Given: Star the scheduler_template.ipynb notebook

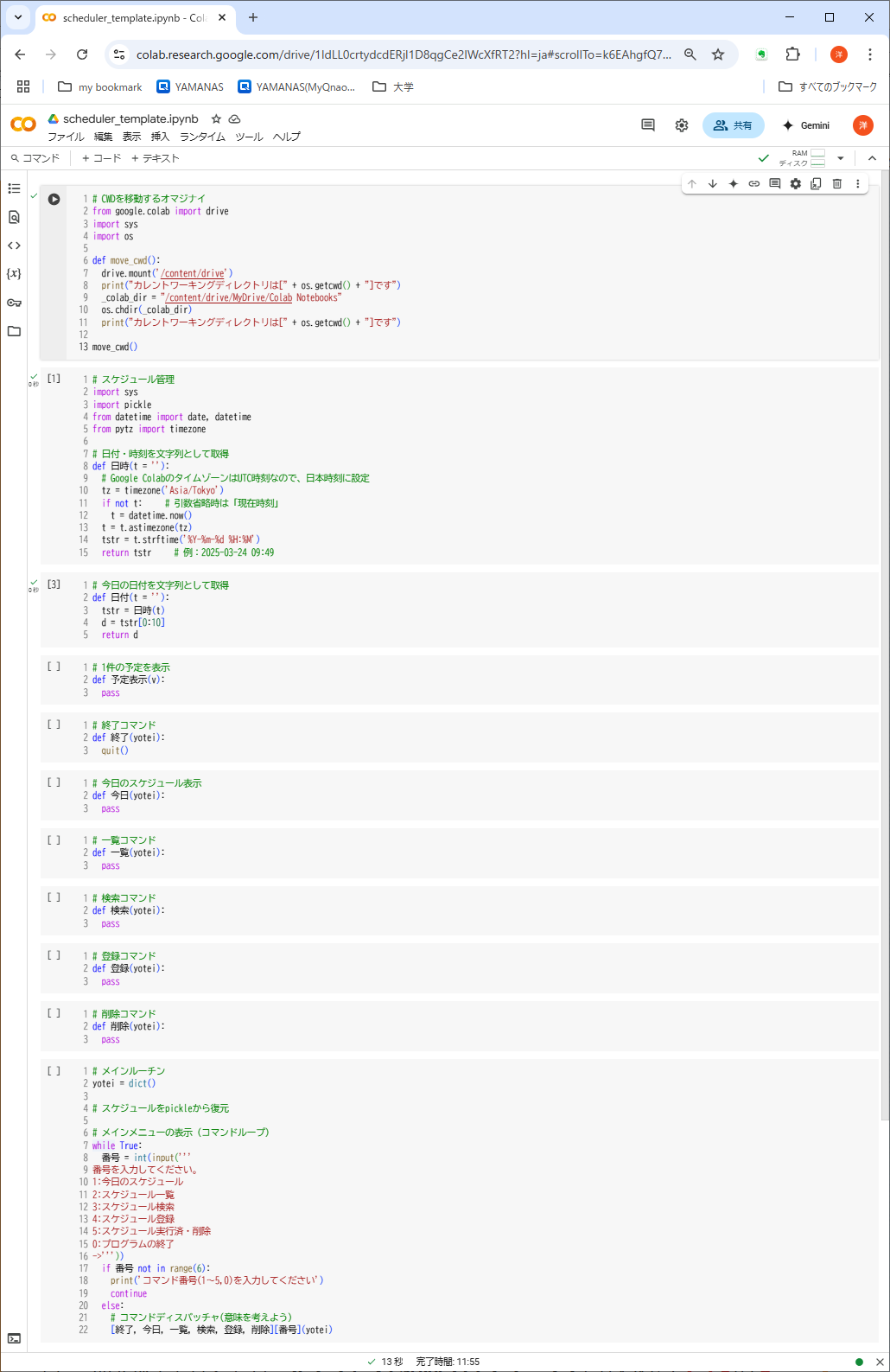Looking at the screenshot, I should pyautogui.click(x=216, y=118).
